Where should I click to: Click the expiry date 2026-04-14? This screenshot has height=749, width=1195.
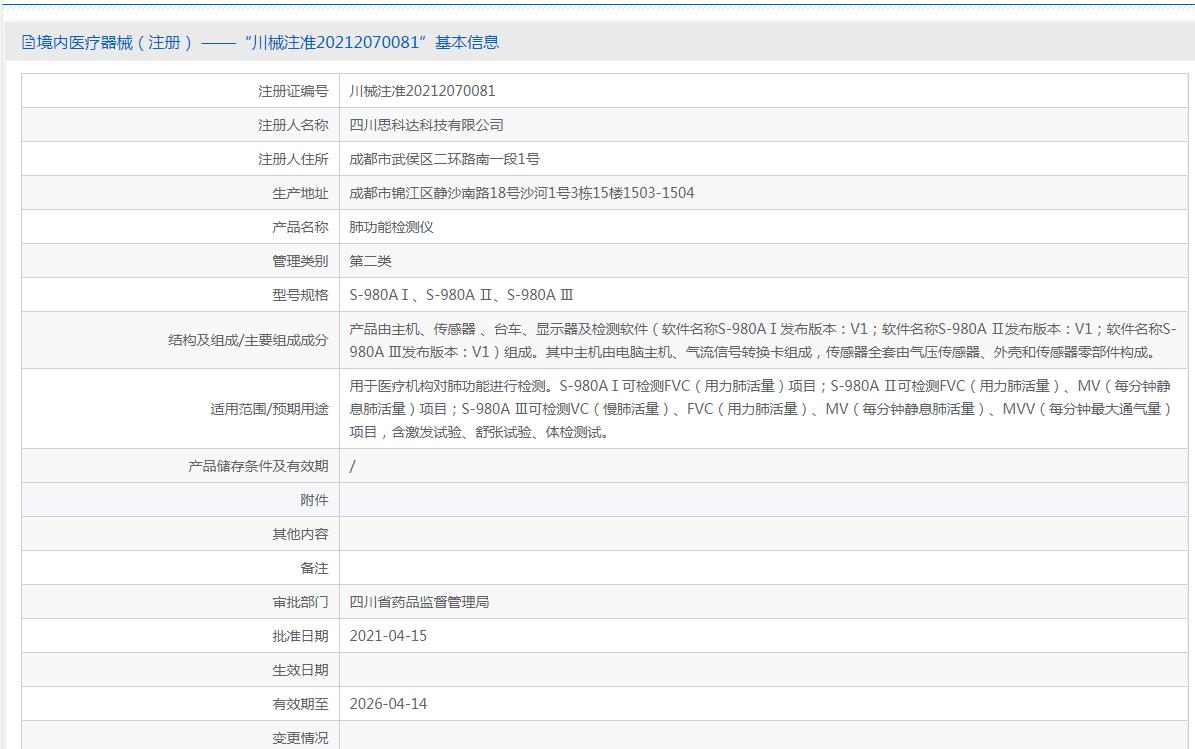point(388,704)
